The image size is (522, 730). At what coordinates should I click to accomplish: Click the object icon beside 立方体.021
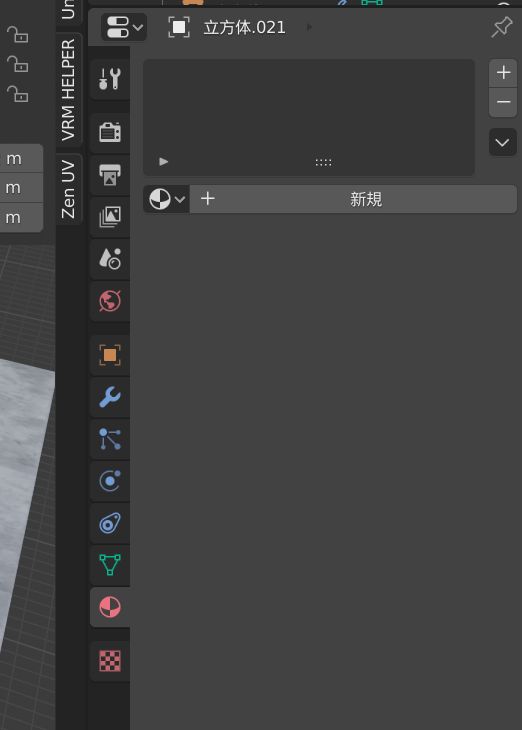(179, 27)
